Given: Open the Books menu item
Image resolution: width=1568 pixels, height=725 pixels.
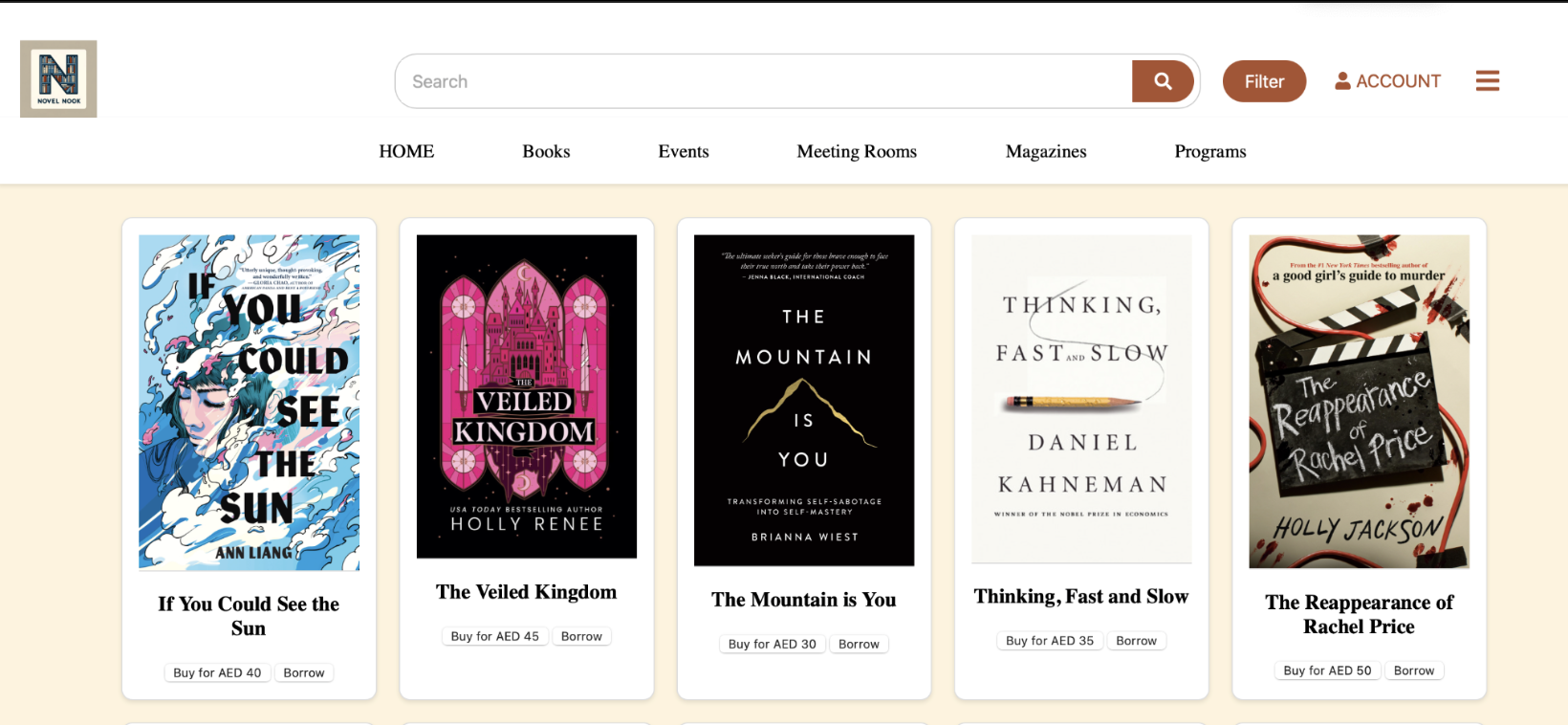Looking at the screenshot, I should point(546,151).
